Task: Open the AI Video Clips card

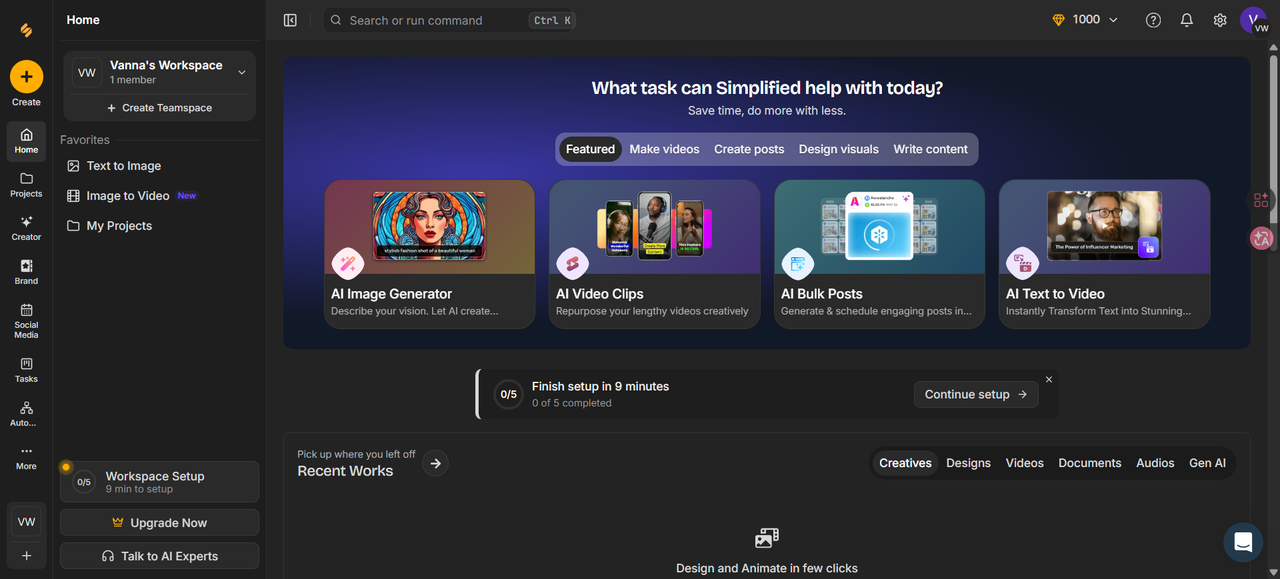Action: click(654, 254)
